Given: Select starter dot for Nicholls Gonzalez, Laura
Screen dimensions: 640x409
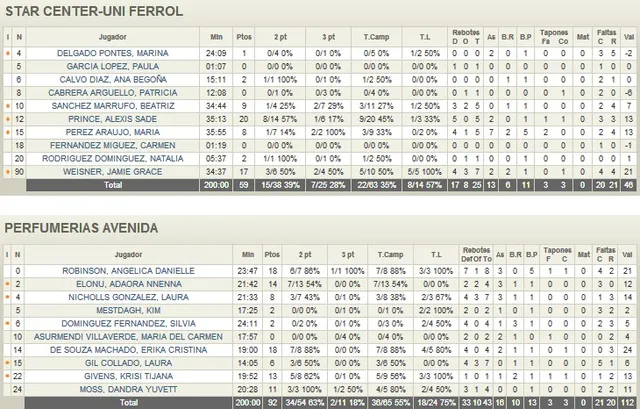Looking at the screenshot, I should coord(7,297).
